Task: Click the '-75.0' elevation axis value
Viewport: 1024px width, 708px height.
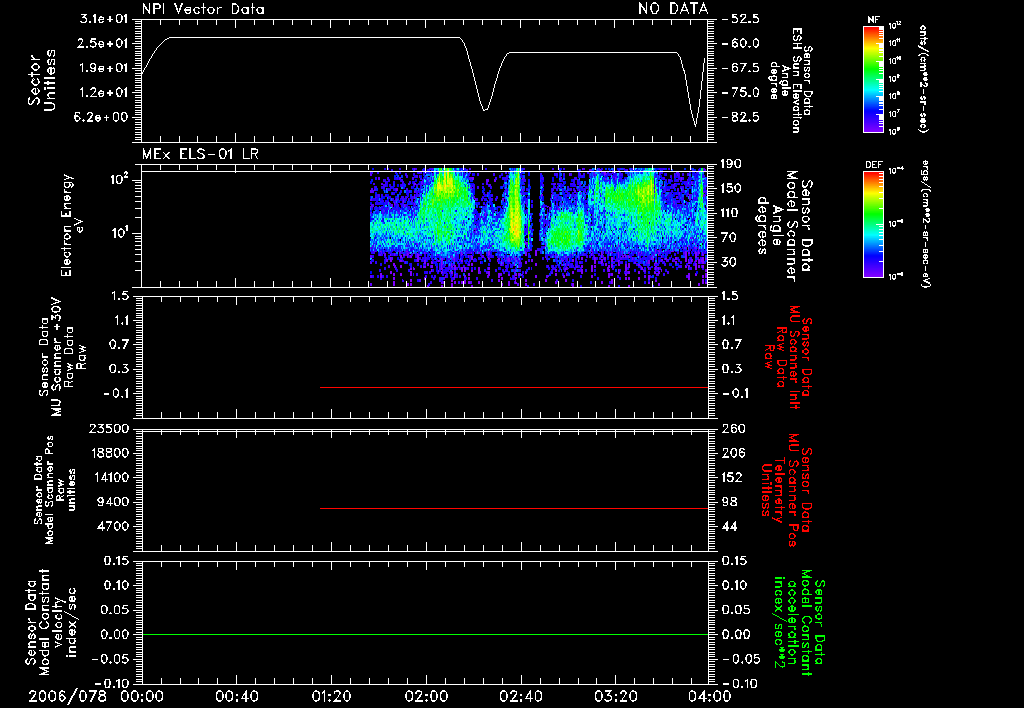Action: [741, 93]
